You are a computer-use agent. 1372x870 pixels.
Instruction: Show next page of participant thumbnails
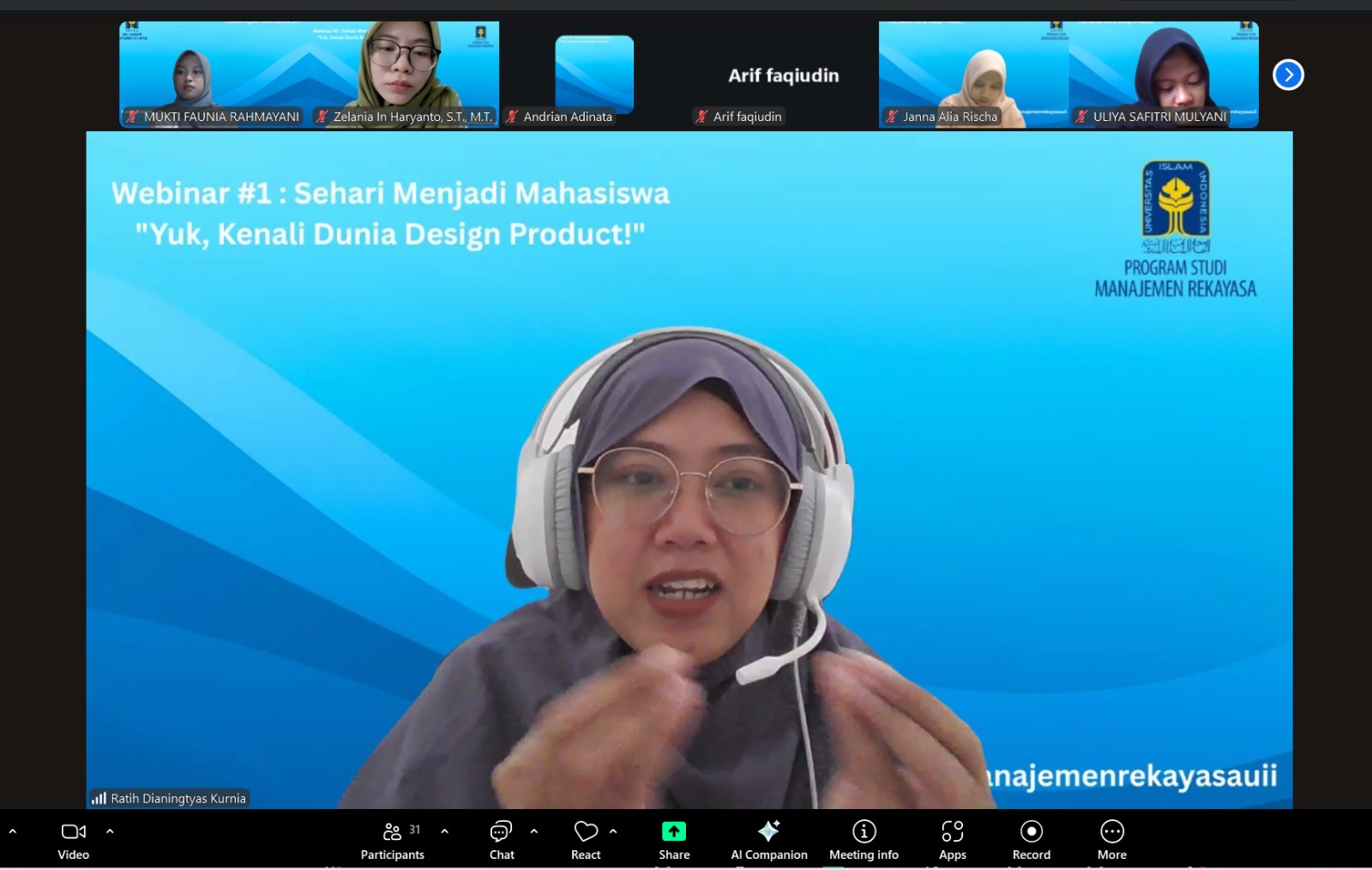click(x=1288, y=75)
